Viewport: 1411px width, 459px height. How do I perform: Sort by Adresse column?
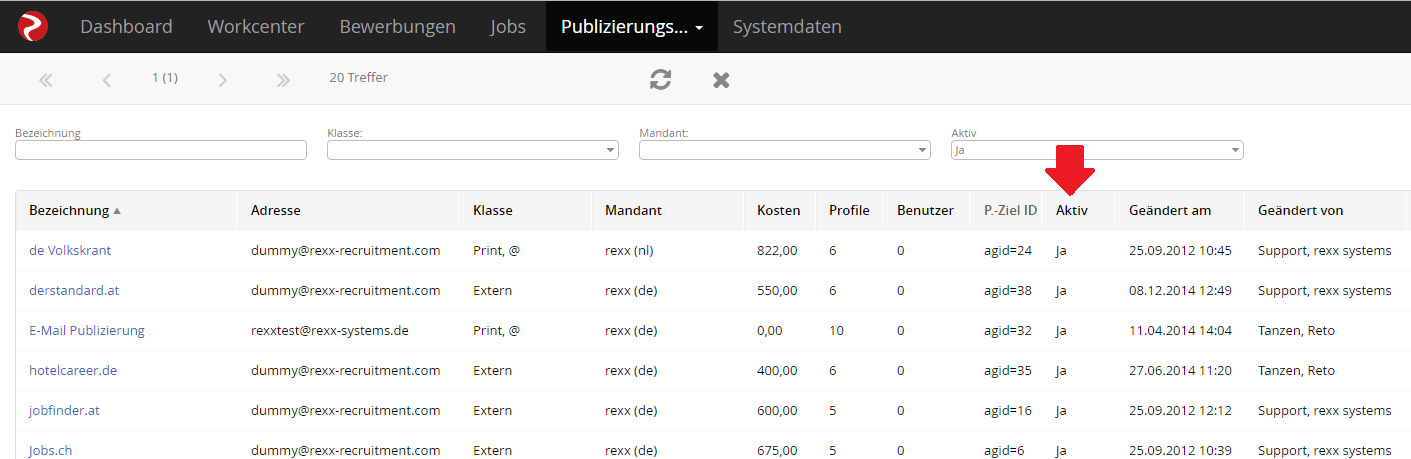(276, 210)
